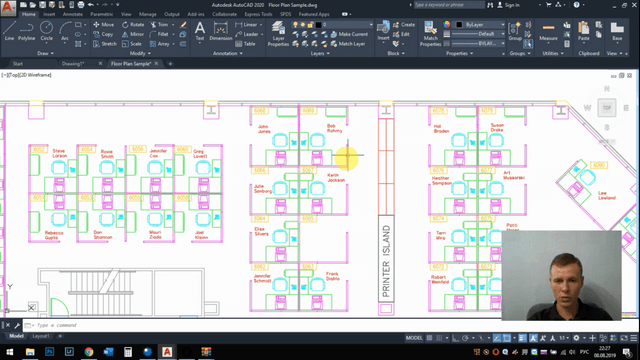Click the Base view icon
The width and height of the screenshot is (640, 360).
[x=617, y=31]
